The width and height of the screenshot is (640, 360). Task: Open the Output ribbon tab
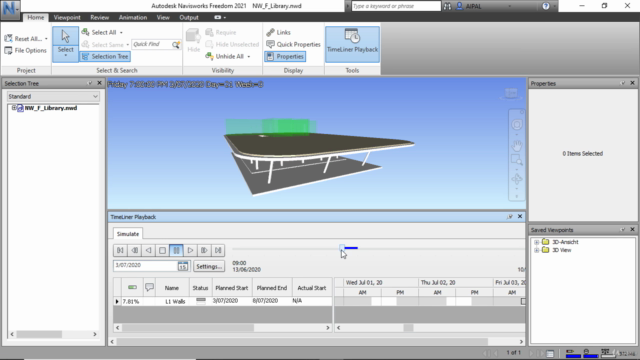(189, 18)
